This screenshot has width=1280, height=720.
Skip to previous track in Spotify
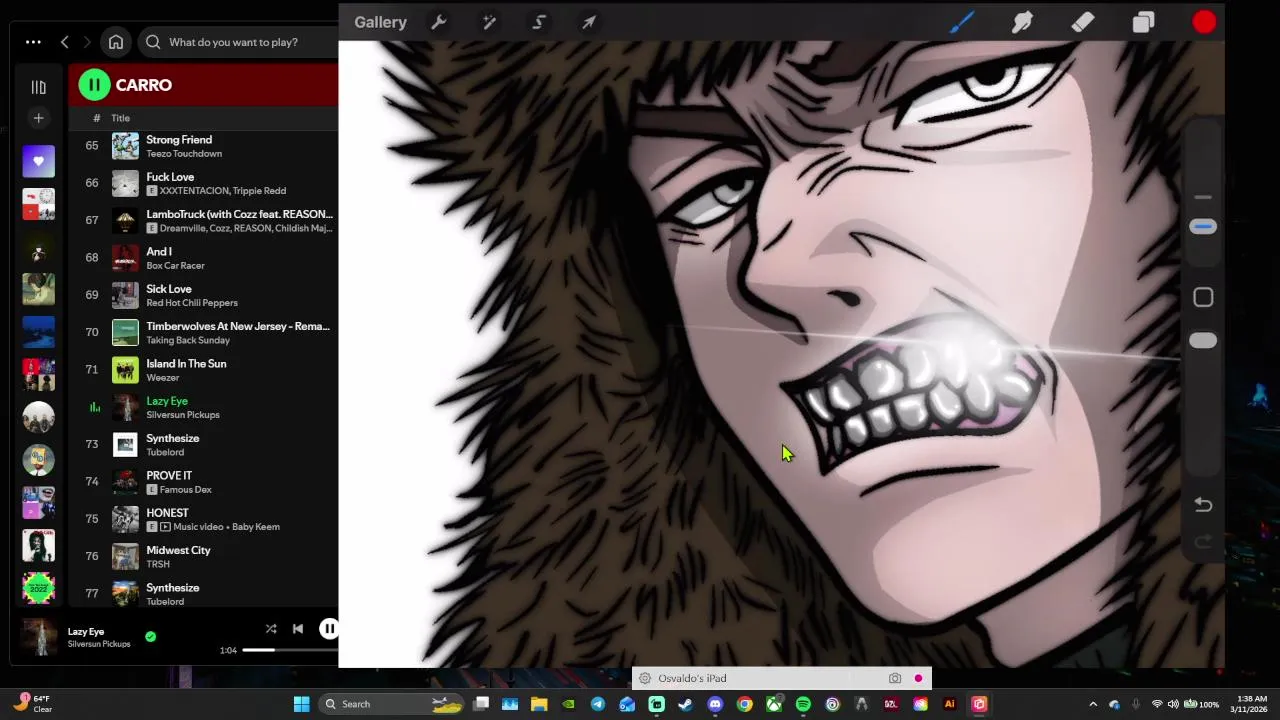pyautogui.click(x=297, y=629)
